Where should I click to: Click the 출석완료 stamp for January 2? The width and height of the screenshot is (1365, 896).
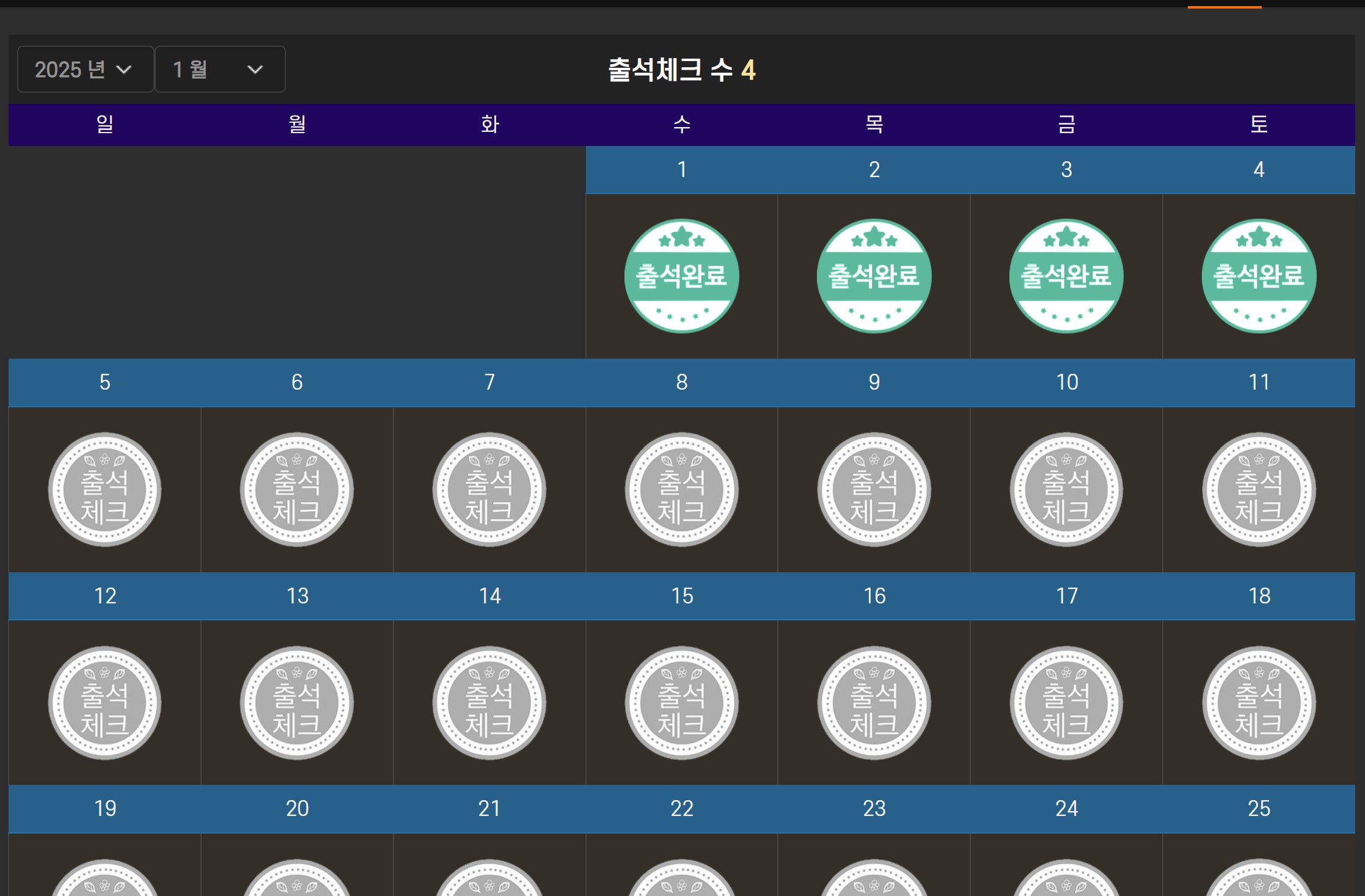click(874, 276)
